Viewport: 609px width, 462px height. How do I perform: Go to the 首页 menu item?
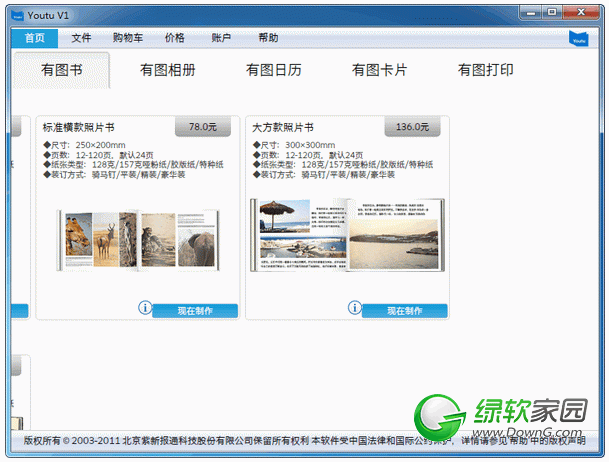coord(35,38)
